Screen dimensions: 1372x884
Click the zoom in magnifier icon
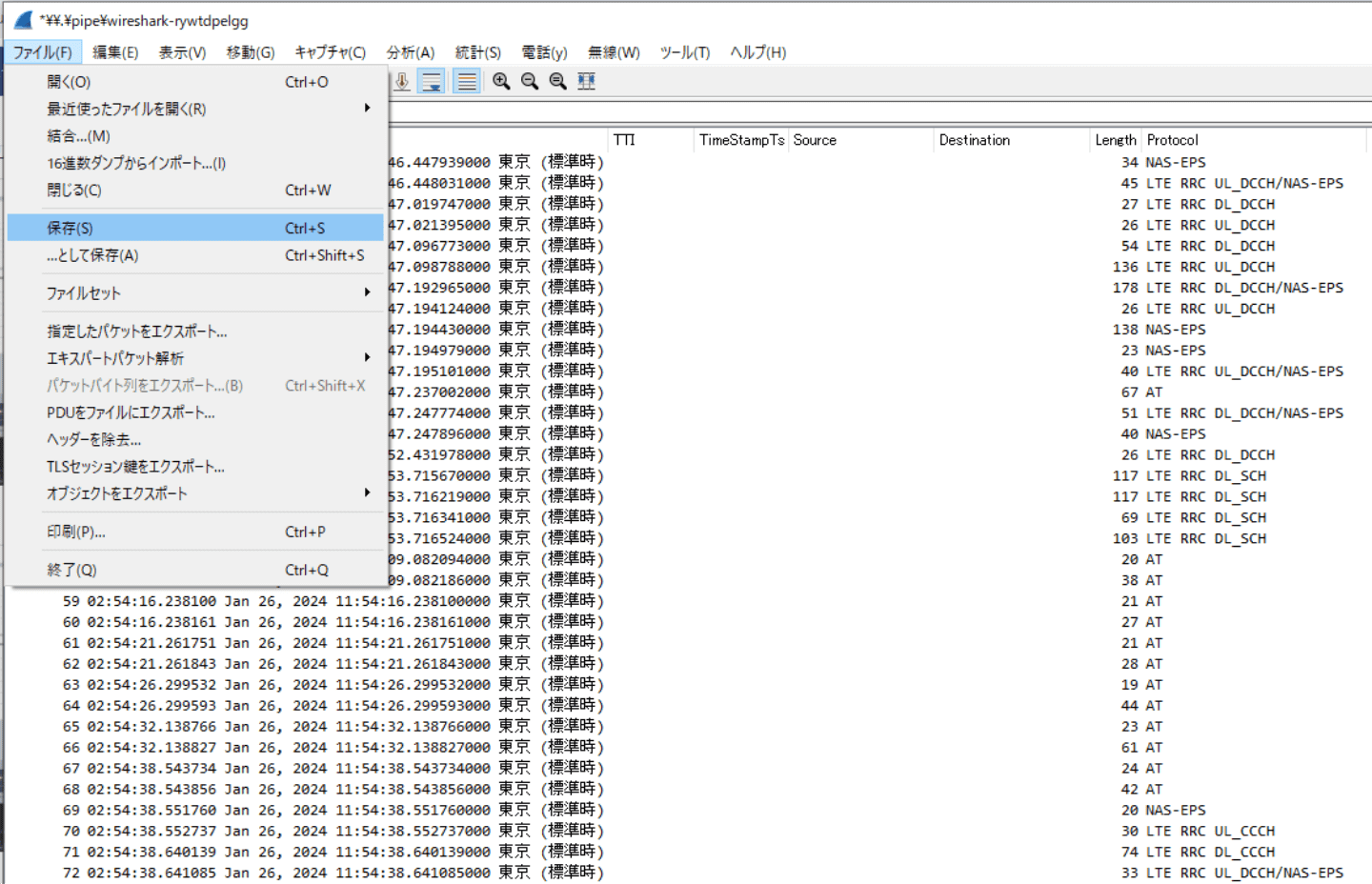coord(501,82)
